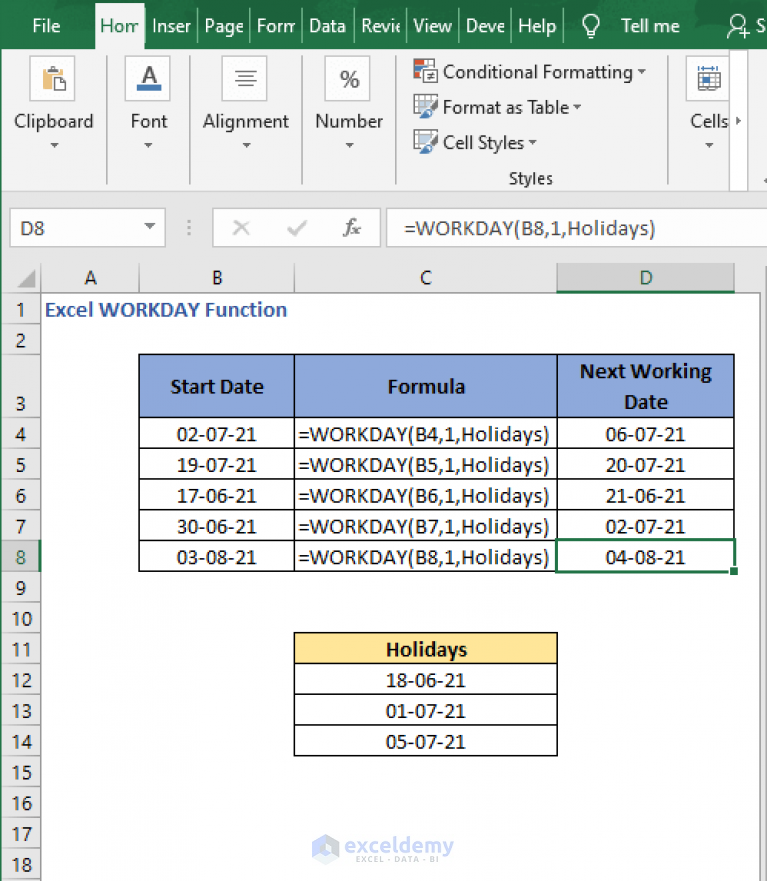Select cell =WORKDAY(B6,1,Holidays)
767x881 pixels.
(x=426, y=496)
